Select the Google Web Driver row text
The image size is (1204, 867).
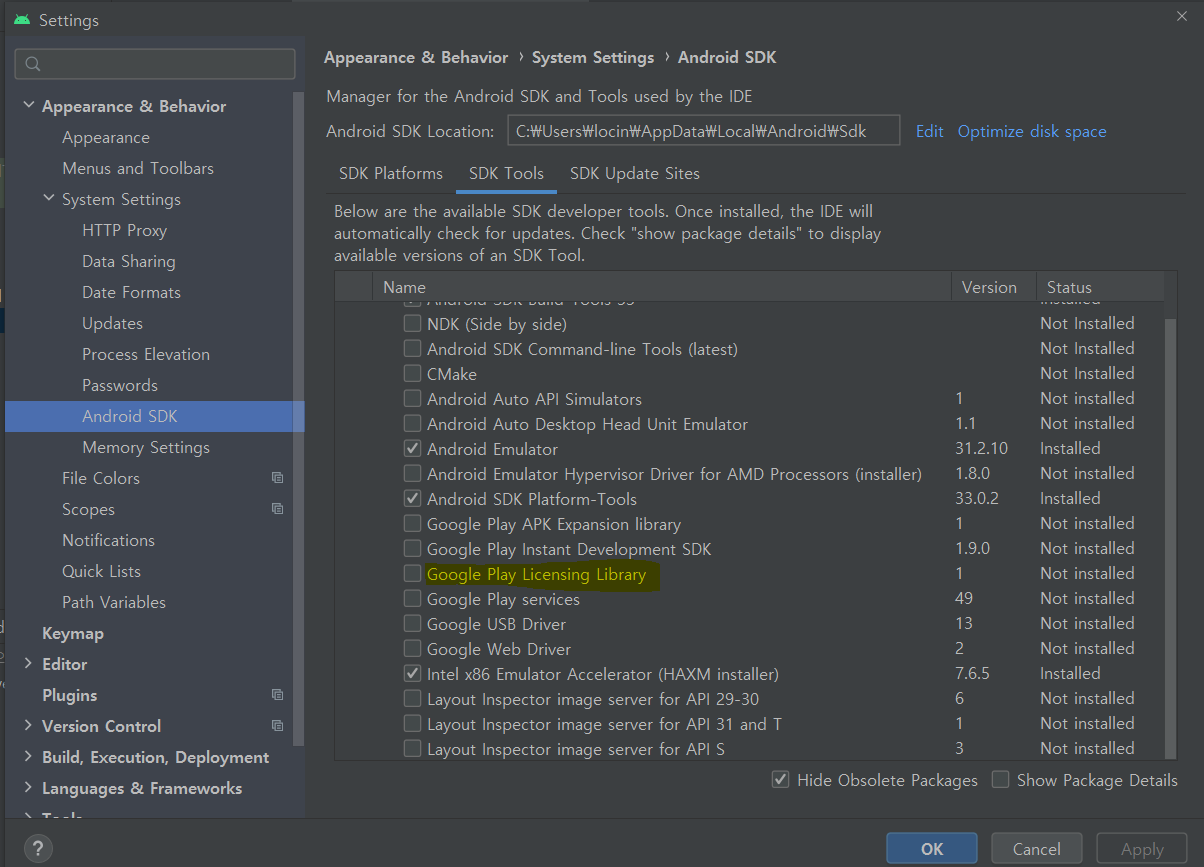499,649
